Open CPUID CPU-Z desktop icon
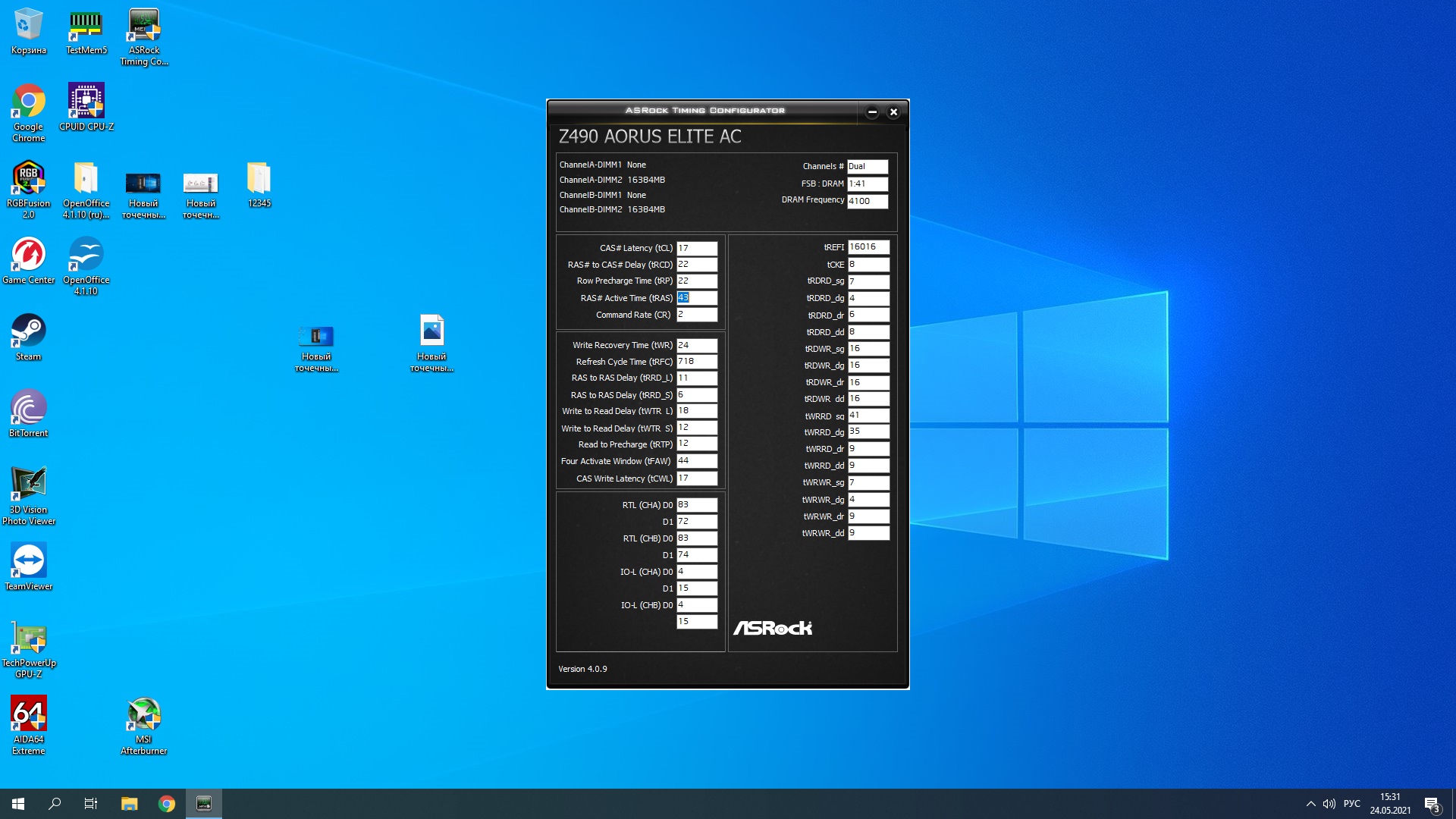The width and height of the screenshot is (1456, 819). (x=86, y=106)
